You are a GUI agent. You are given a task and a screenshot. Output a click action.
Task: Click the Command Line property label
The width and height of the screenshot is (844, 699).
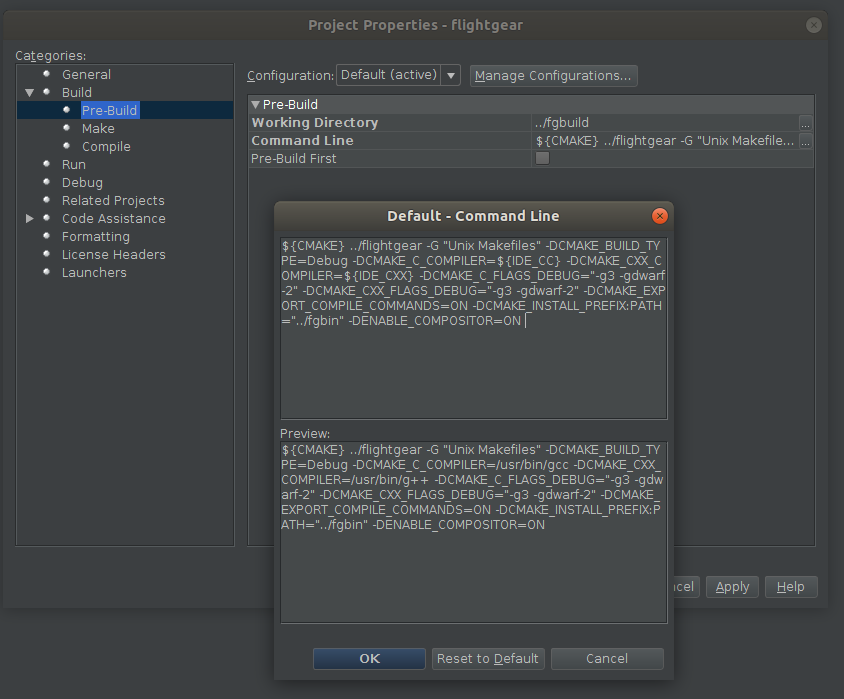pos(303,141)
